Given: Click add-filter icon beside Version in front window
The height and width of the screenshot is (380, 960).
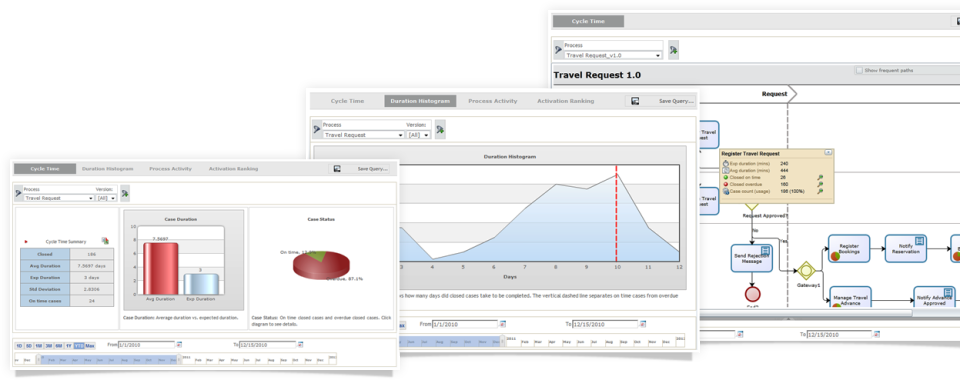Looking at the screenshot, I should click(x=125, y=193).
